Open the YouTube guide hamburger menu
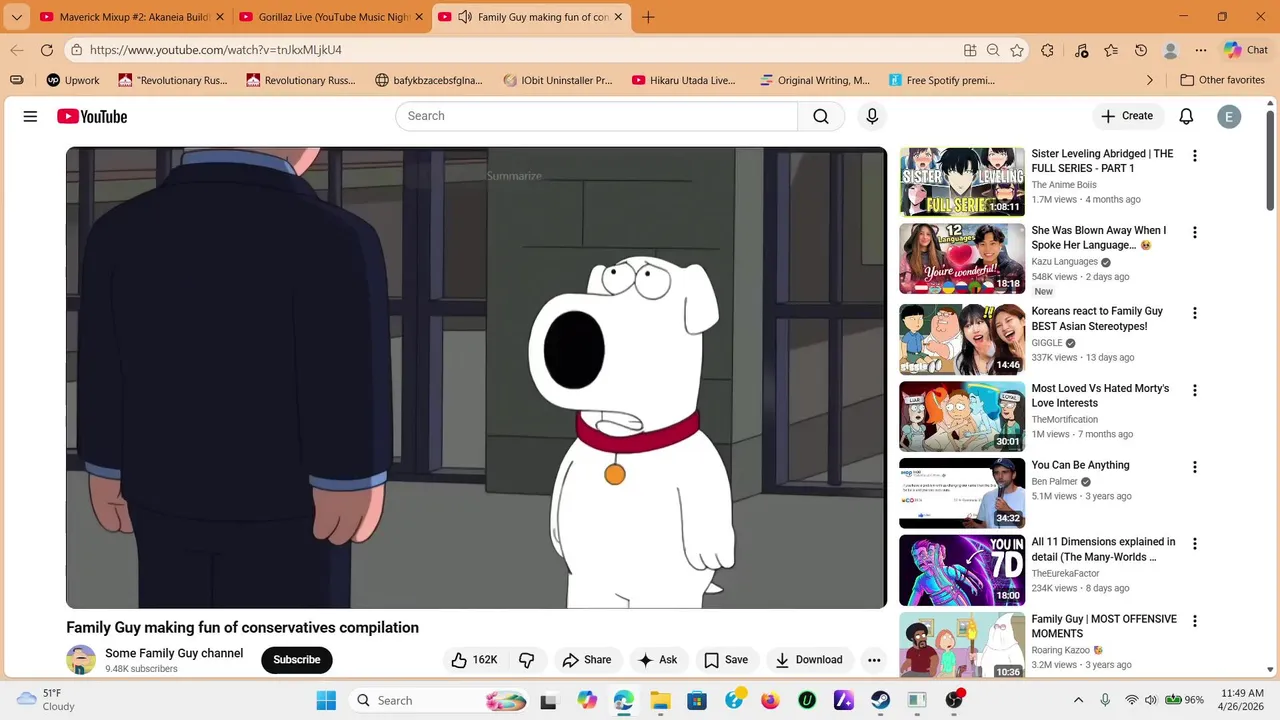Viewport: 1280px width, 720px height. click(x=30, y=117)
